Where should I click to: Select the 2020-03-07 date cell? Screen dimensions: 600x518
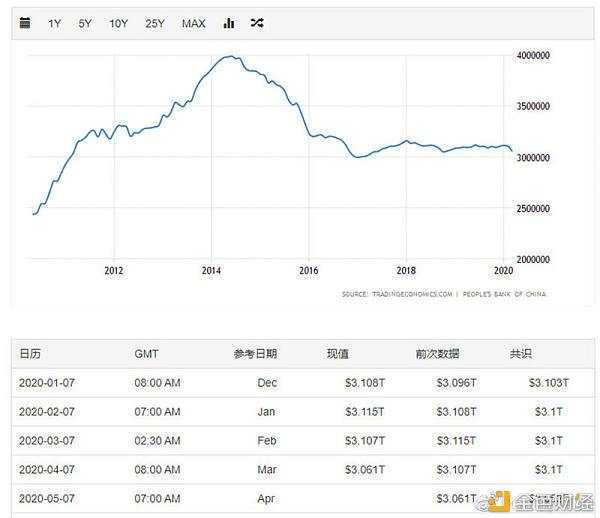47,441
